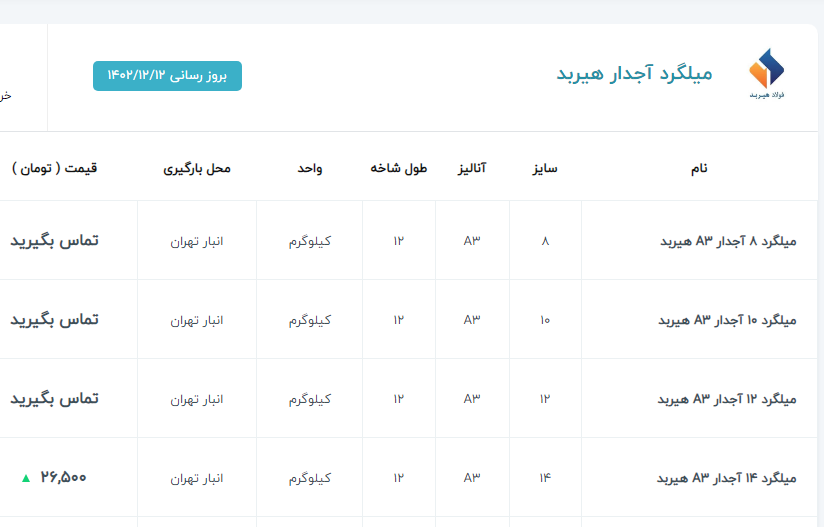Screen dimensions: 824x527
Task: Click the آنالیز column header
Action: [x=472, y=168]
